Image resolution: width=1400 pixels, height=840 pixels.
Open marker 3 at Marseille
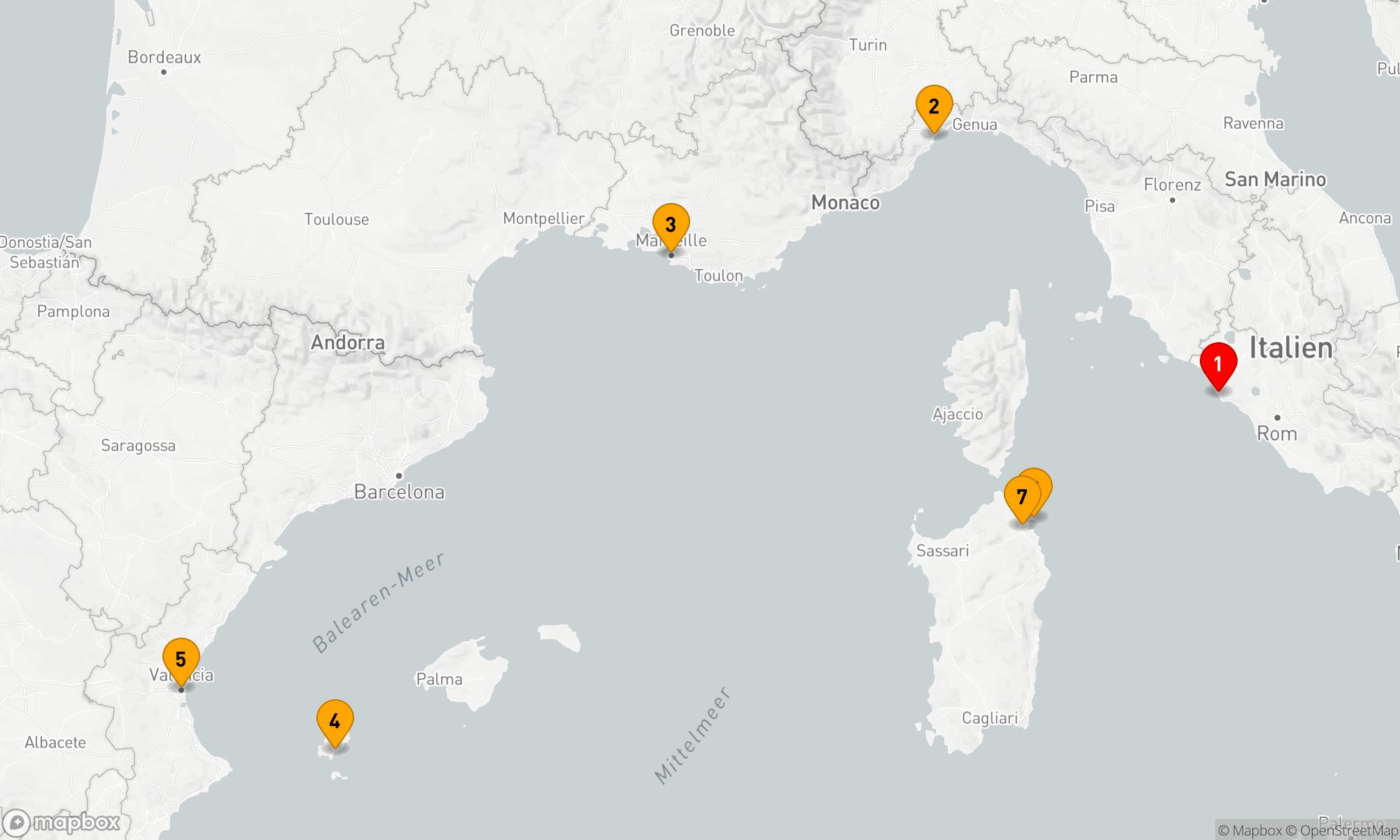pos(671,225)
